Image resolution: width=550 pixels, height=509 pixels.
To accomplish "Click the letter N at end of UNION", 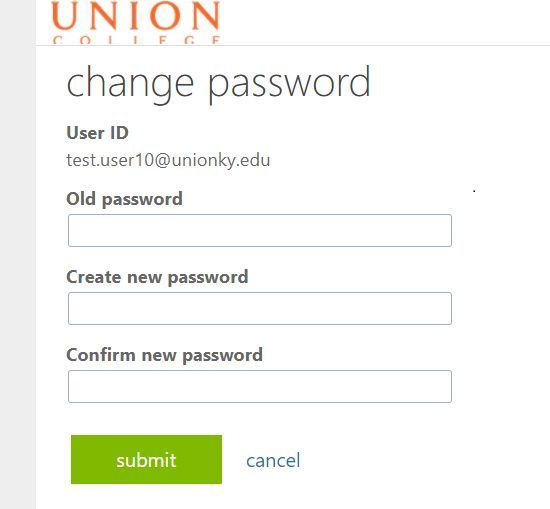I will click(206, 15).
